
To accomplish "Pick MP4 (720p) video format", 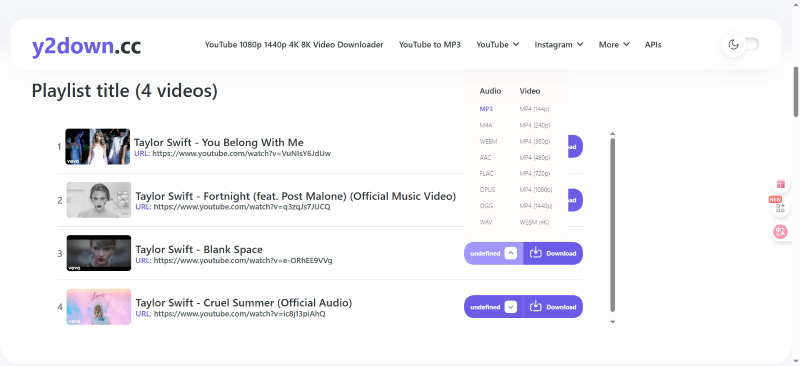I will (535, 174).
